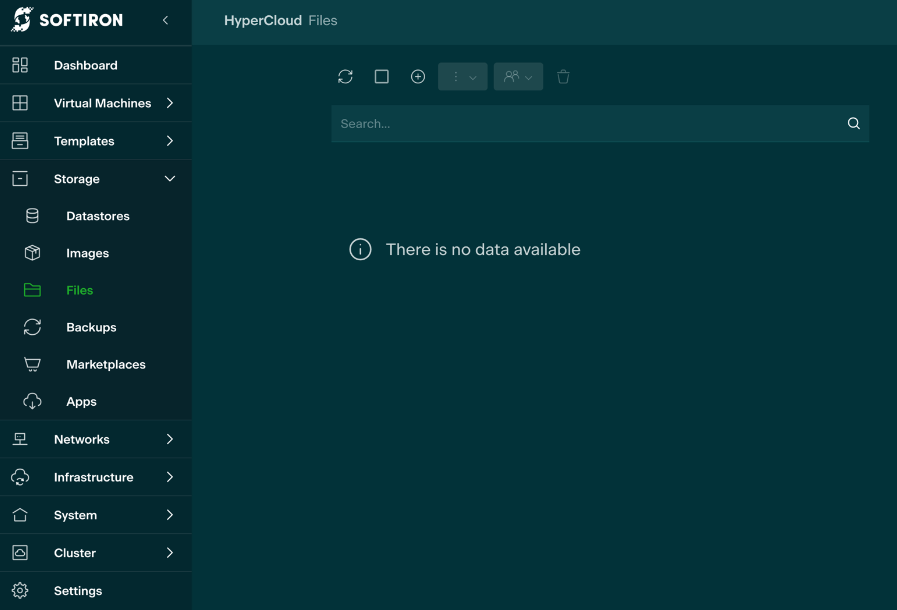Open the Dashboard menu item
This screenshot has width=897, height=610.
[x=85, y=65]
